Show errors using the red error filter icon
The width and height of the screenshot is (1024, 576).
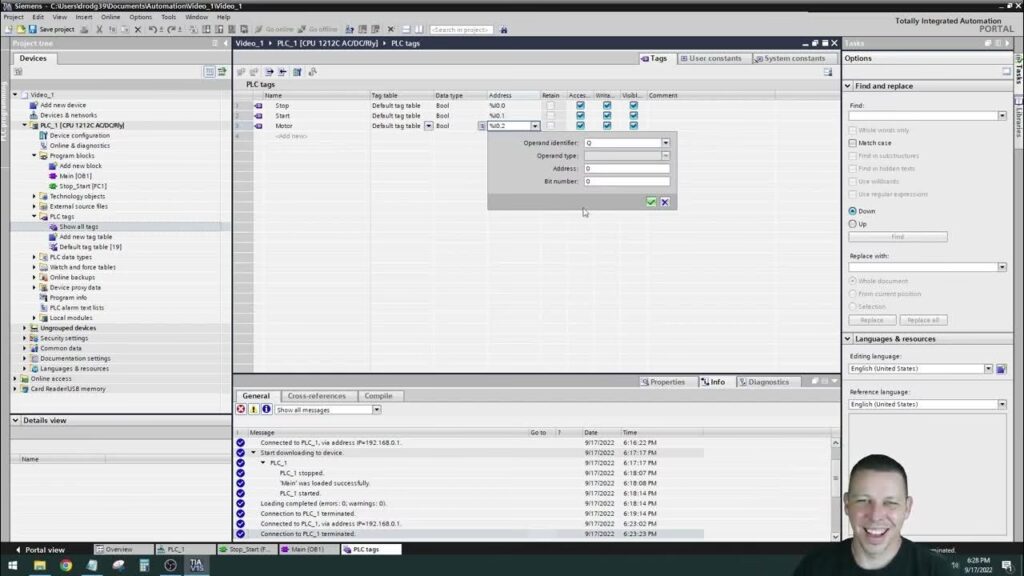point(241,410)
